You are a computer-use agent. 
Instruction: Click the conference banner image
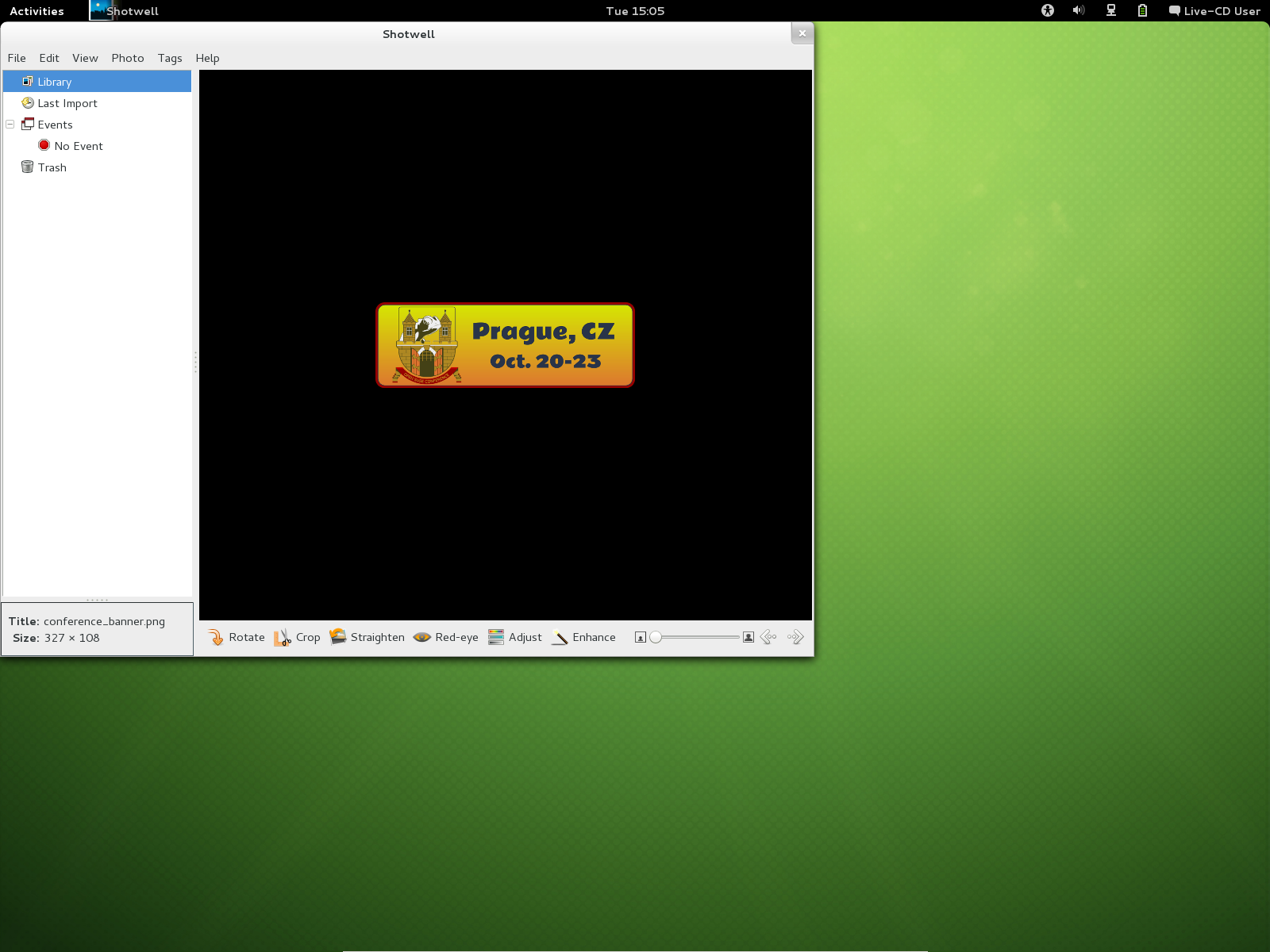tap(505, 346)
